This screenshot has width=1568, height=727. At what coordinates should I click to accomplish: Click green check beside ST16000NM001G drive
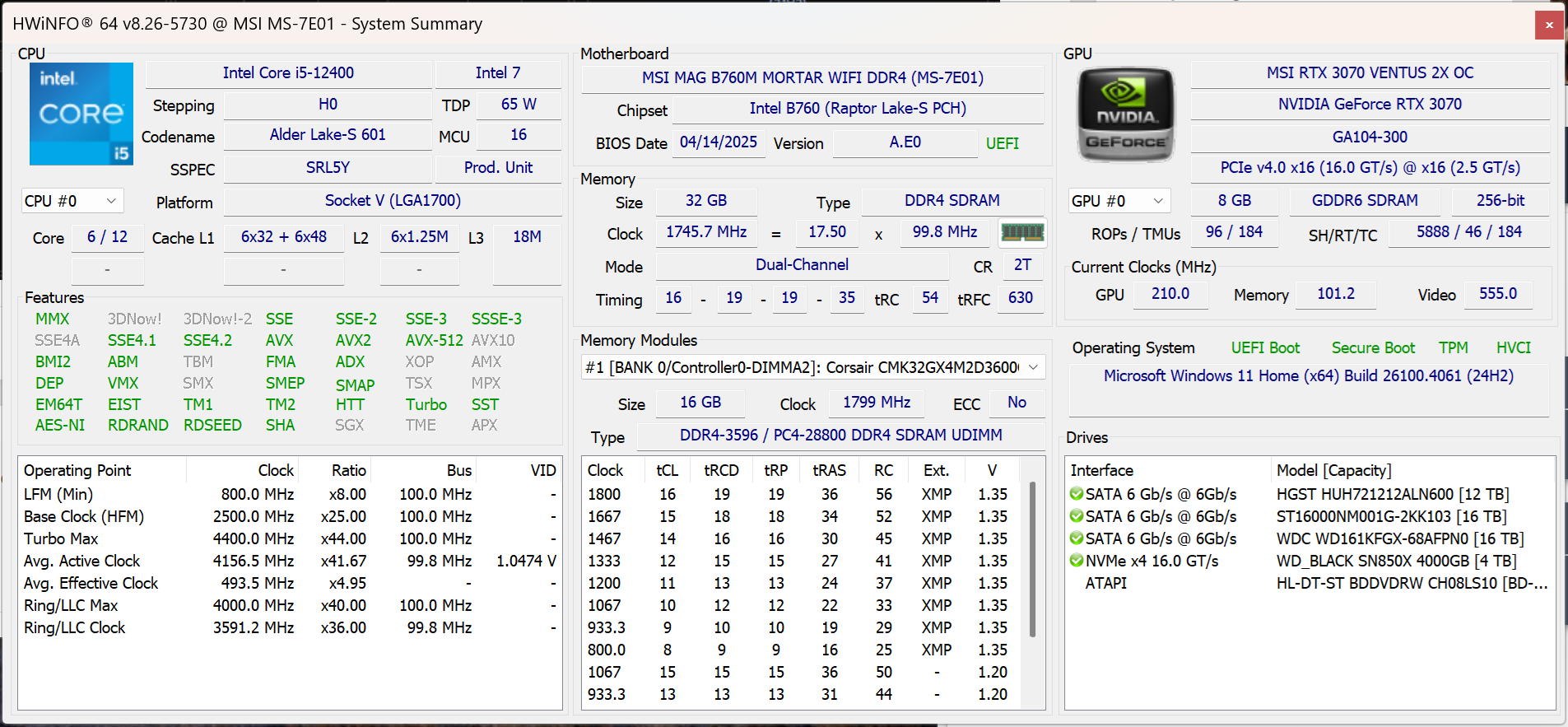[x=1076, y=516]
